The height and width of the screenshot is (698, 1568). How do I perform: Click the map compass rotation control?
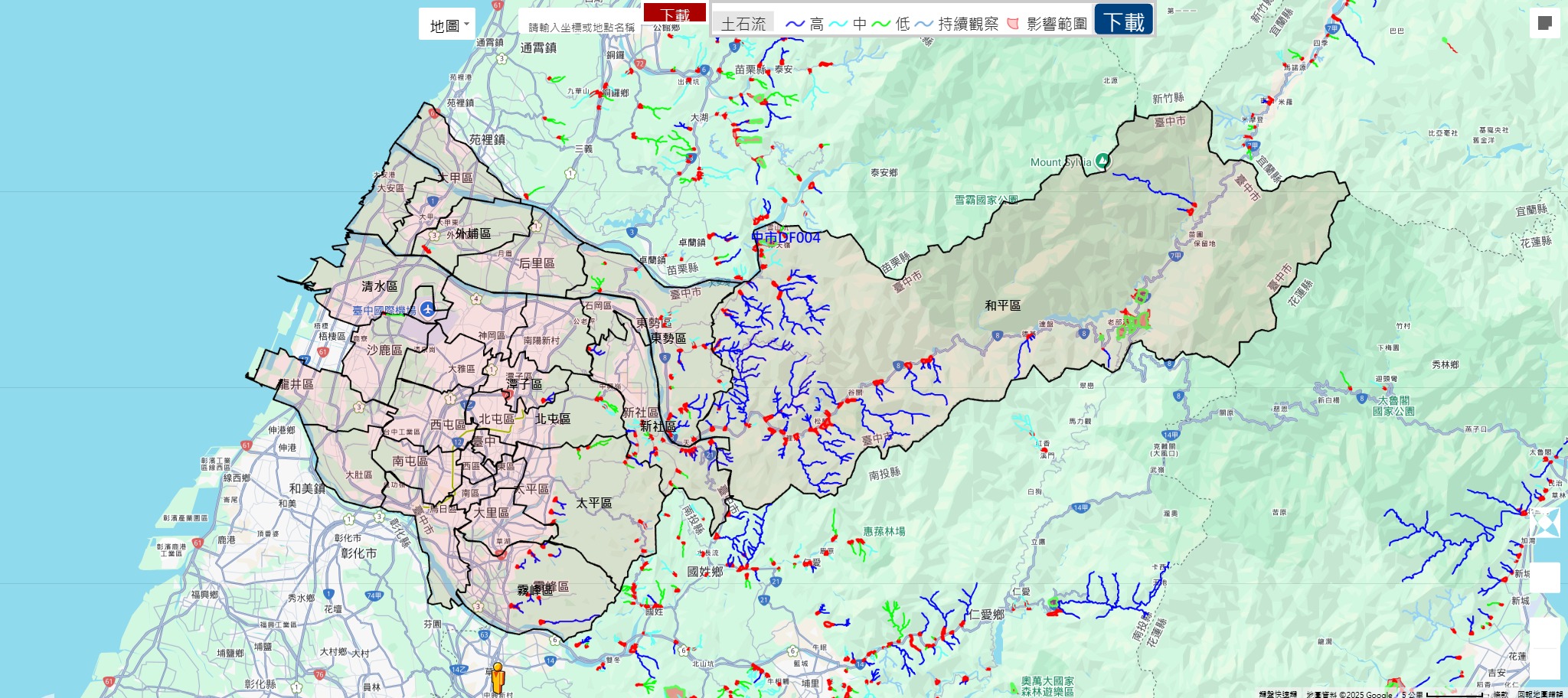(1544, 523)
